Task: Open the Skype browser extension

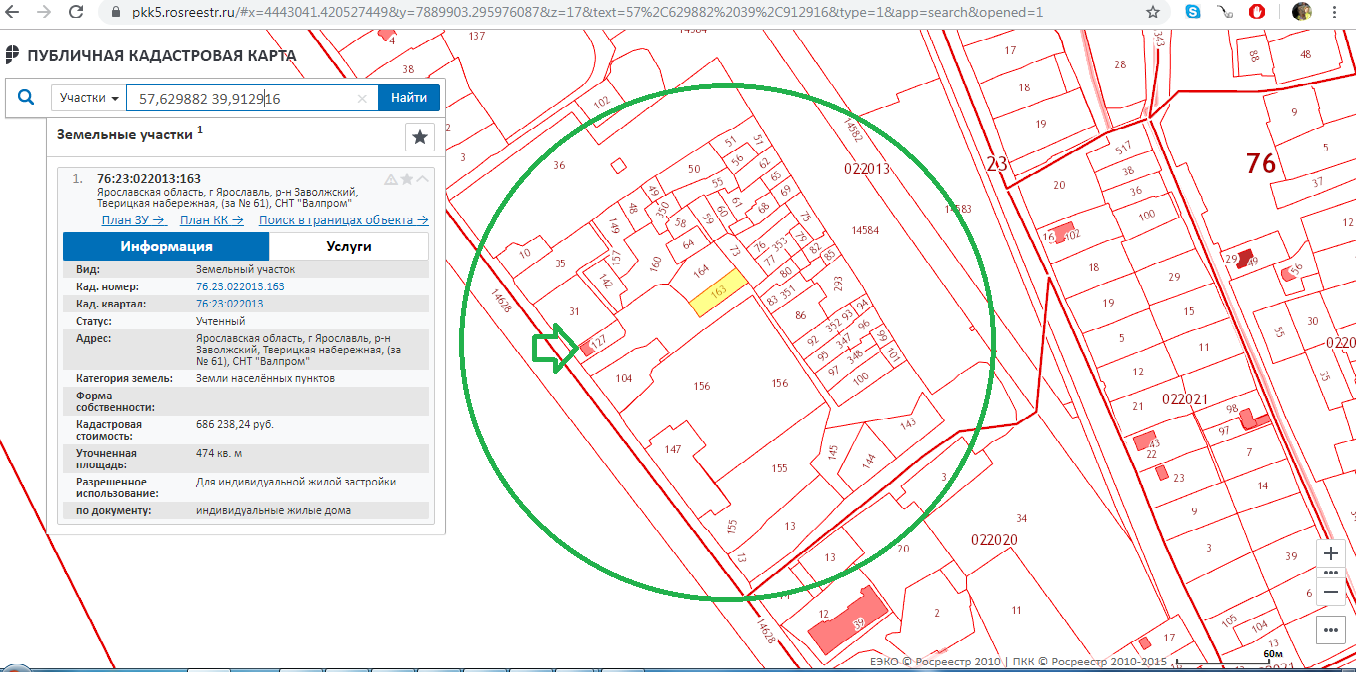Action: point(1193,12)
